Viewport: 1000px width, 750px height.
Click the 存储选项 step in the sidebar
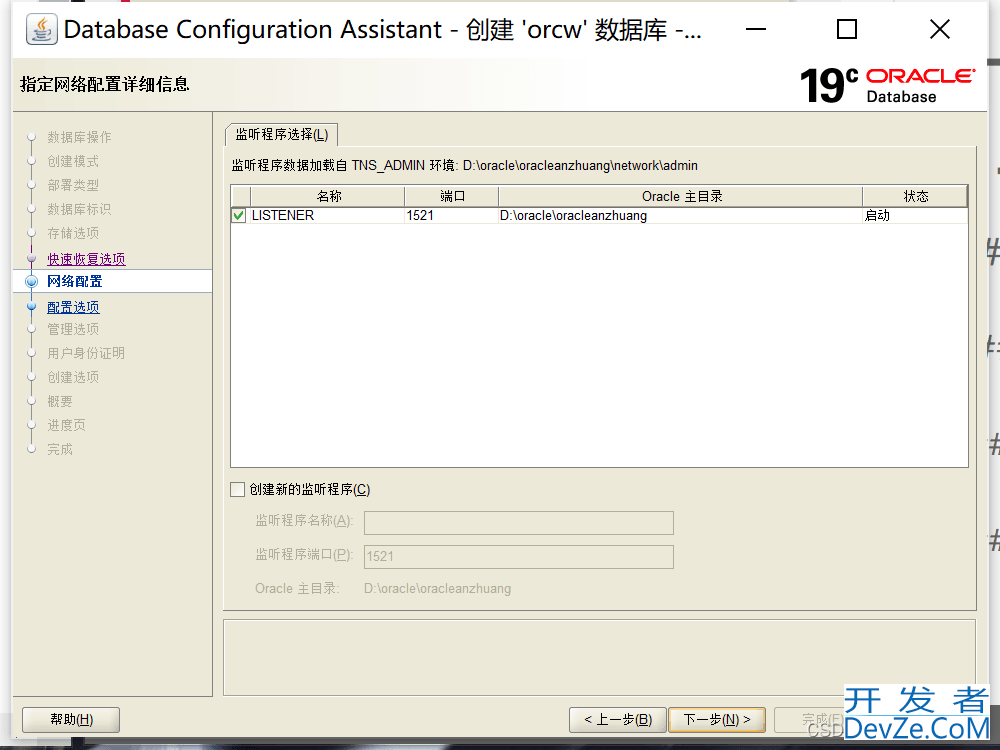pyautogui.click(x=73, y=233)
